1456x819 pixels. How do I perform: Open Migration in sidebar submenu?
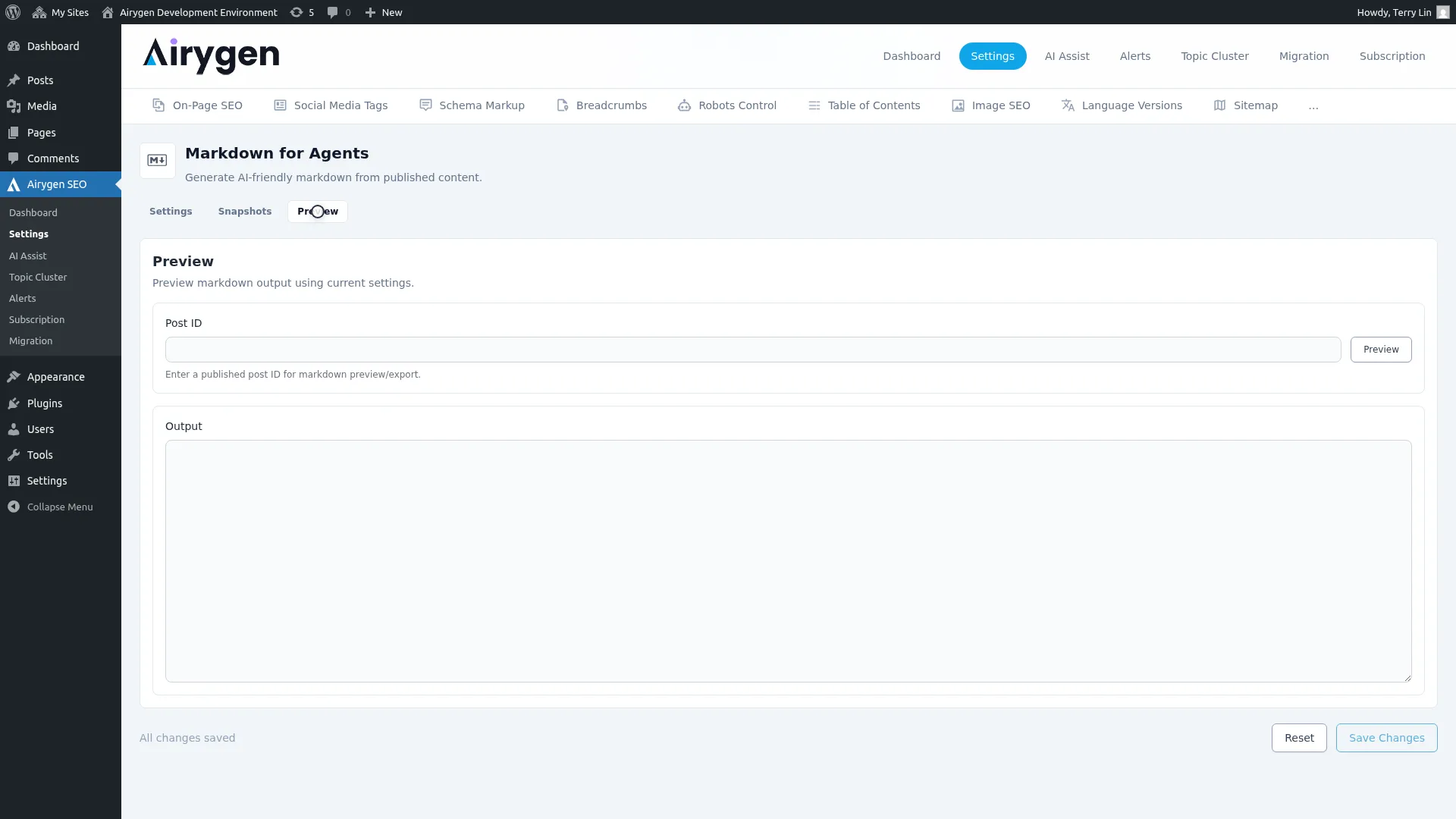tap(31, 341)
